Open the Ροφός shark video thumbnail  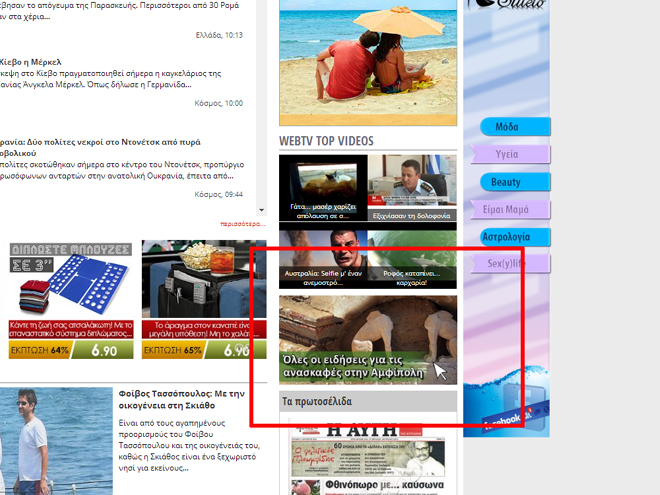pyautogui.click(x=412, y=256)
